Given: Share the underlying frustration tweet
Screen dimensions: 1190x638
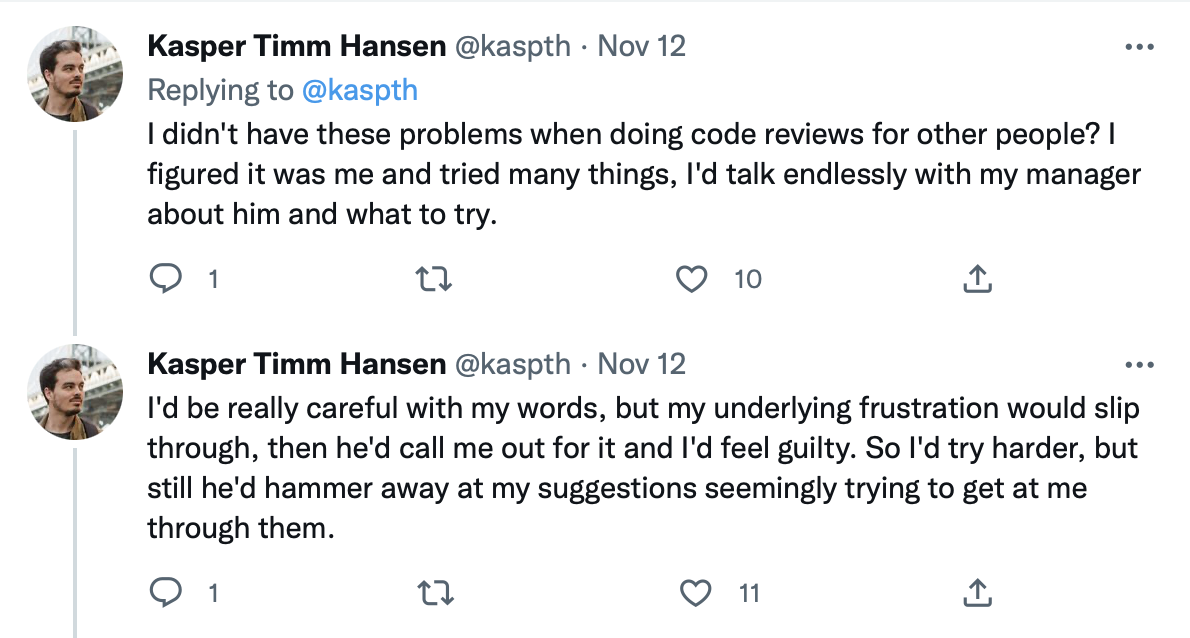Looking at the screenshot, I should click(x=976, y=593).
